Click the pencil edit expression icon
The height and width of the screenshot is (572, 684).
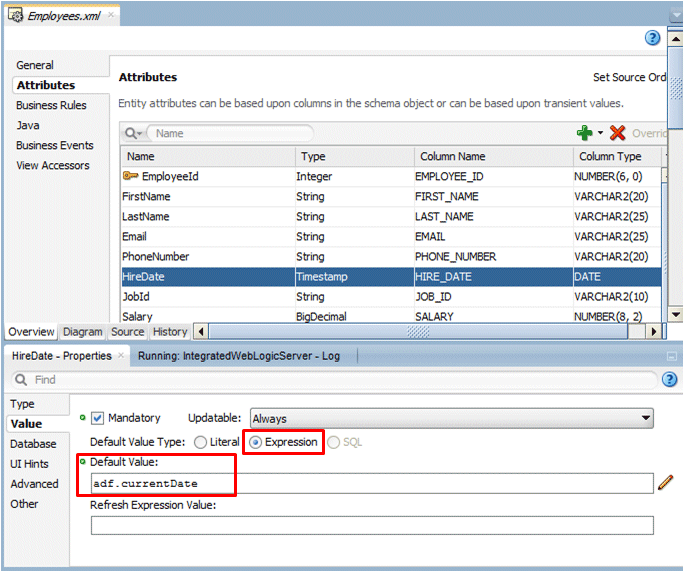pyautogui.click(x=665, y=483)
